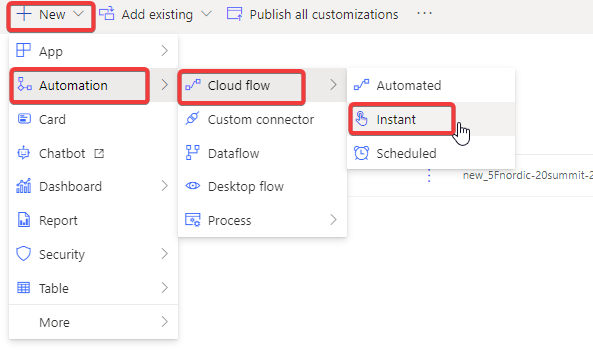Click the Dashboard chart icon

[23, 186]
